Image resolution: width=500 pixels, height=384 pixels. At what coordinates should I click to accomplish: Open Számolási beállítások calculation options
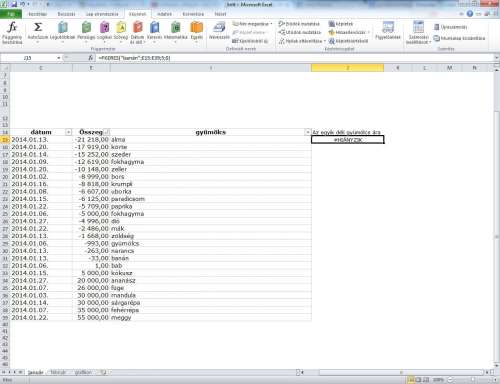(x=419, y=33)
